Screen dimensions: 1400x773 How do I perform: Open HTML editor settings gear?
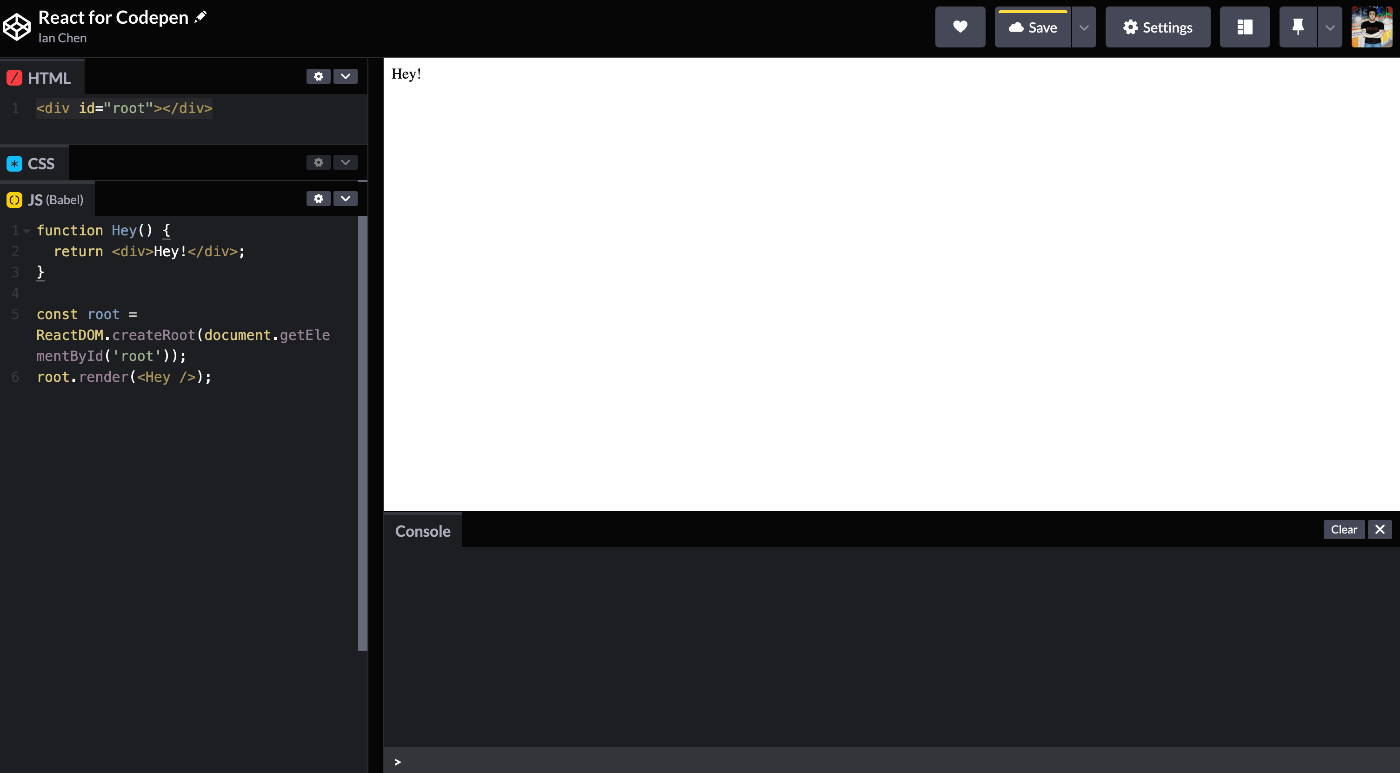pyautogui.click(x=318, y=76)
